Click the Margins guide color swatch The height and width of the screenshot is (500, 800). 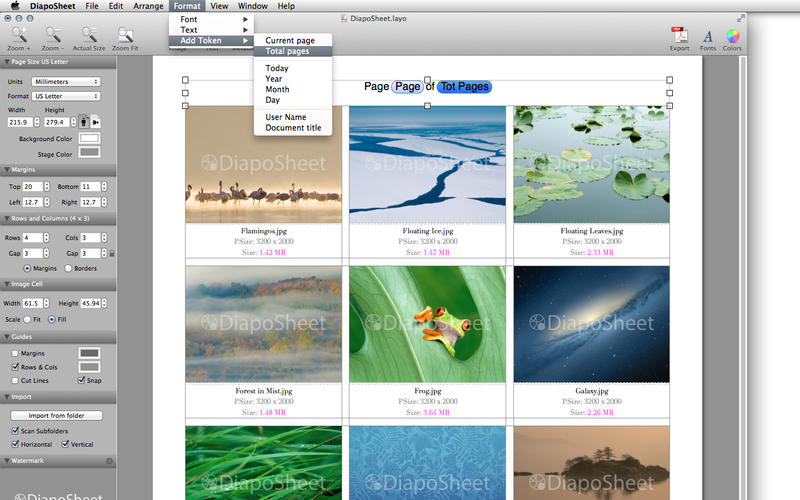click(89, 353)
